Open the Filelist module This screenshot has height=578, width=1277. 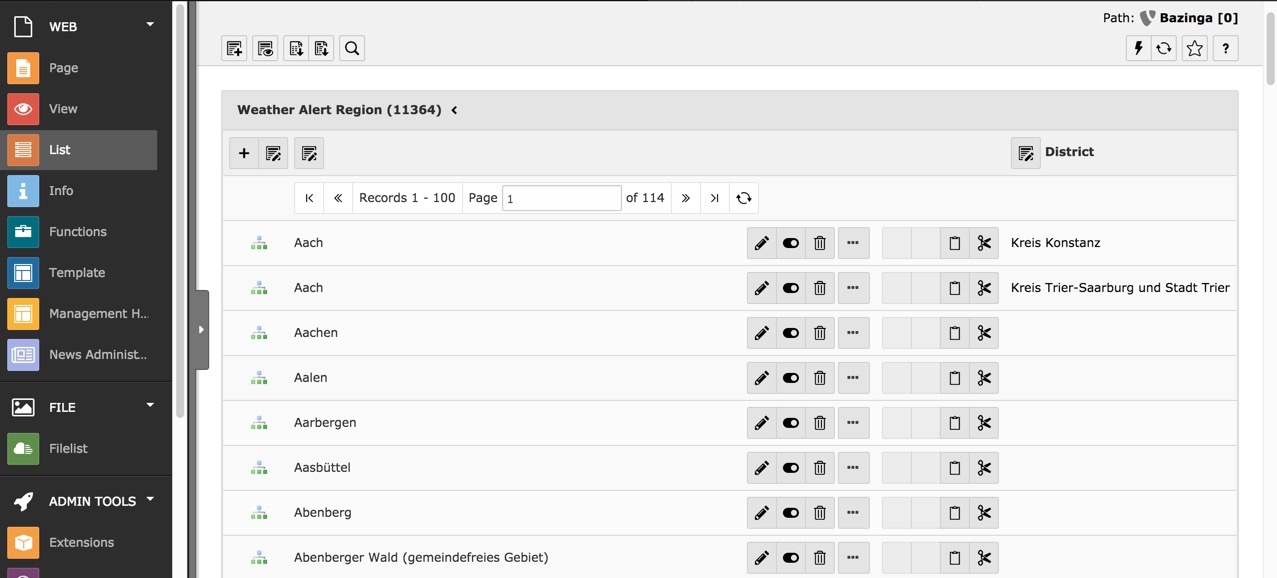tap(68, 449)
